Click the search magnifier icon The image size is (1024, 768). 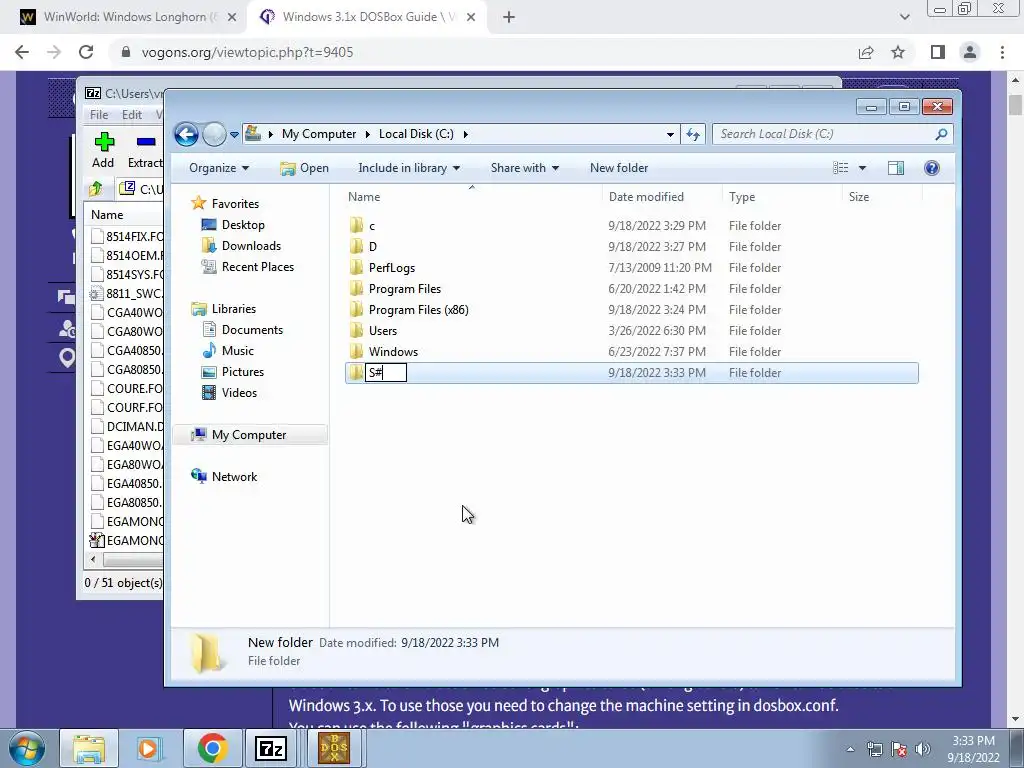point(941,134)
